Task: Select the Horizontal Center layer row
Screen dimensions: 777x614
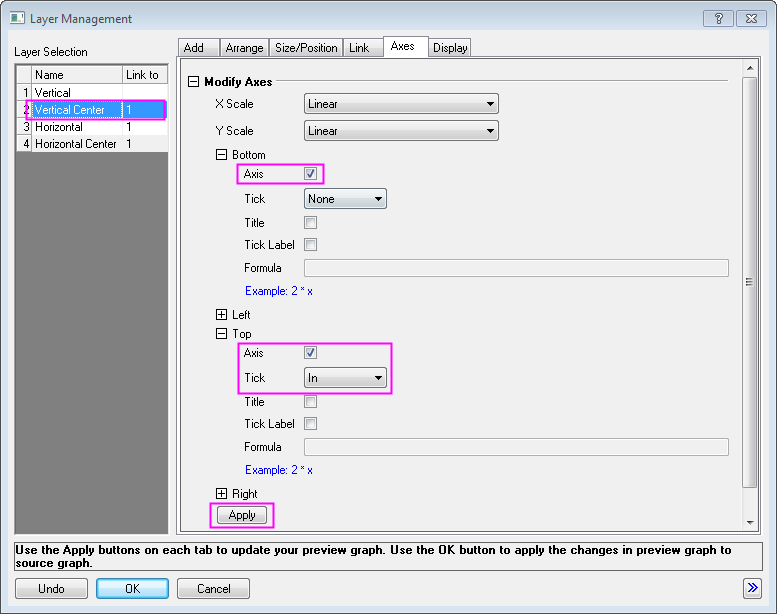Action: pyautogui.click(x=76, y=144)
